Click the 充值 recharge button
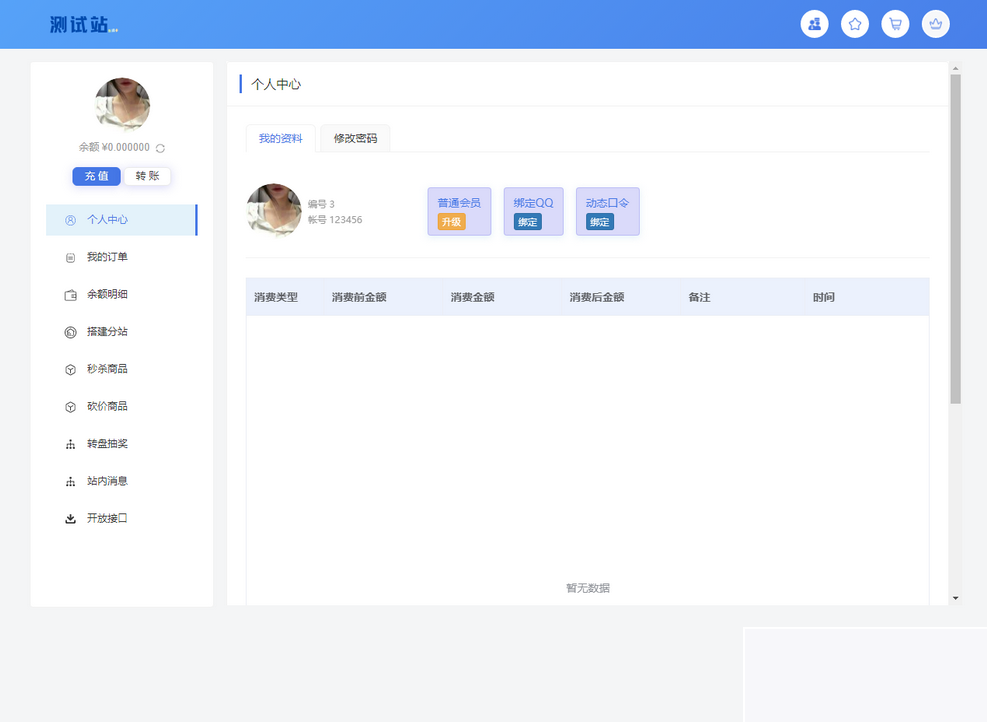Viewport: 987px width, 722px height. [x=96, y=175]
